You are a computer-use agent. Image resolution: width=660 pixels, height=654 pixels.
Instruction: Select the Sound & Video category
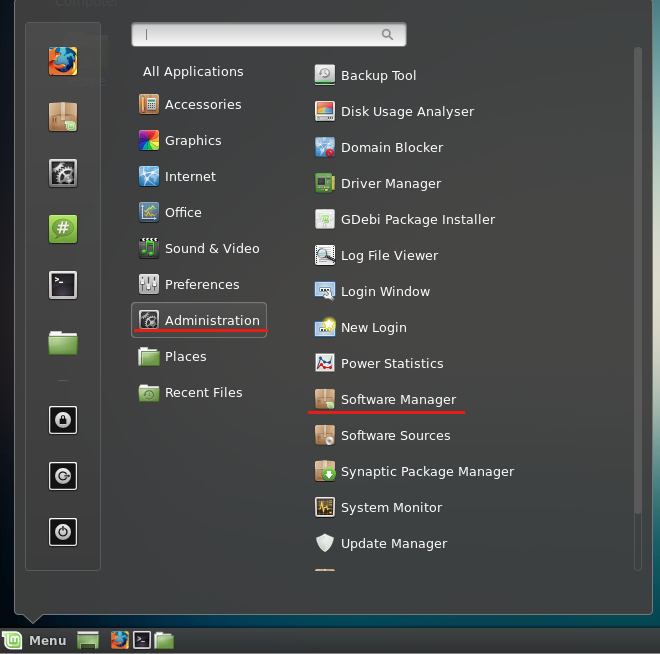[x=199, y=248]
